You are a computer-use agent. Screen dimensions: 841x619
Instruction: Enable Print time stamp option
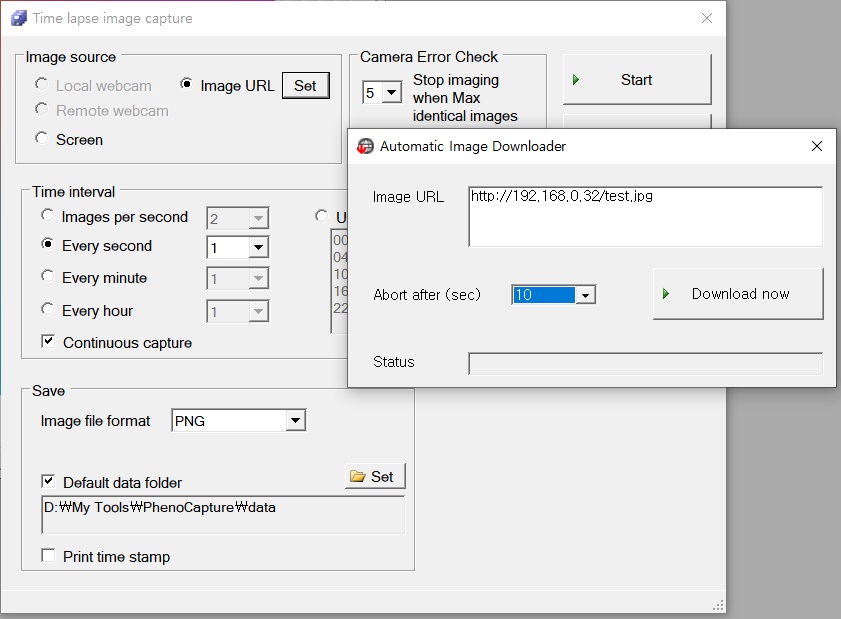48,556
